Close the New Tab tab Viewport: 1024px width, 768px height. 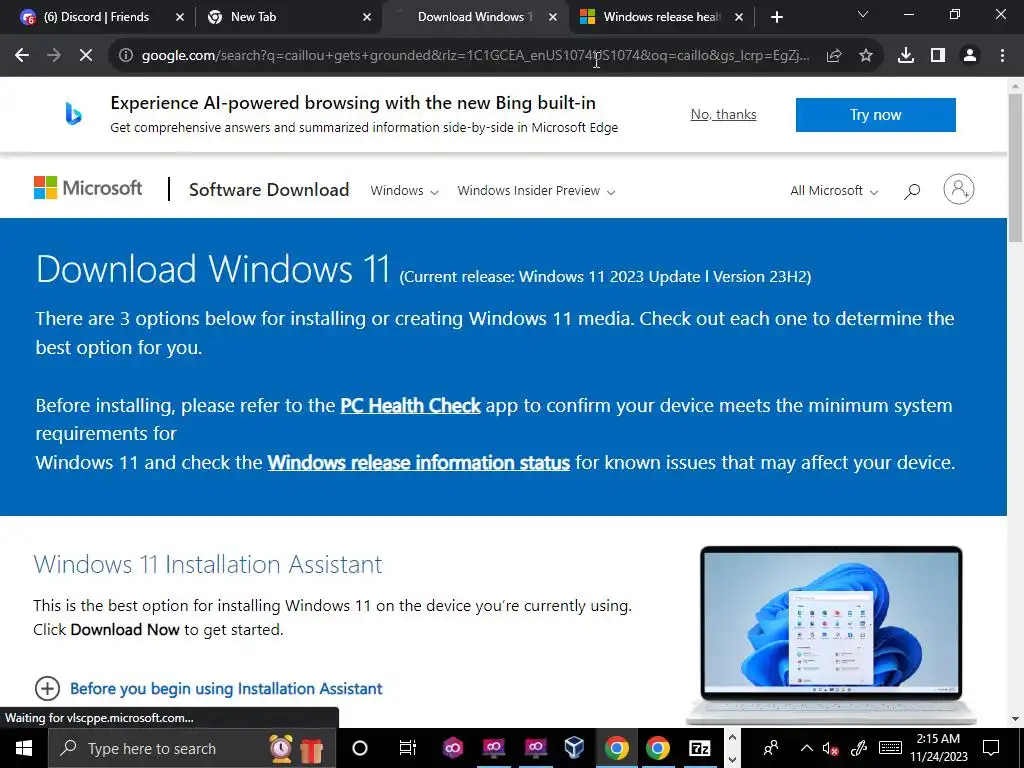point(366,17)
